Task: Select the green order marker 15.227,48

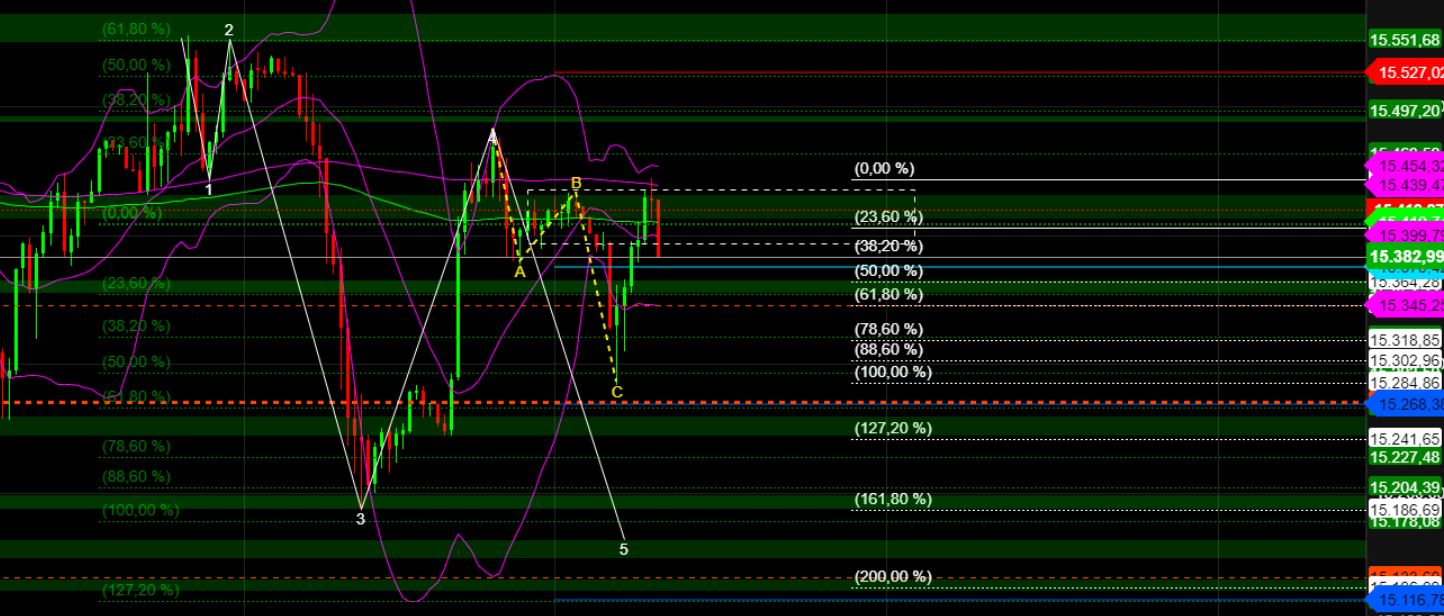Action: [1402, 457]
